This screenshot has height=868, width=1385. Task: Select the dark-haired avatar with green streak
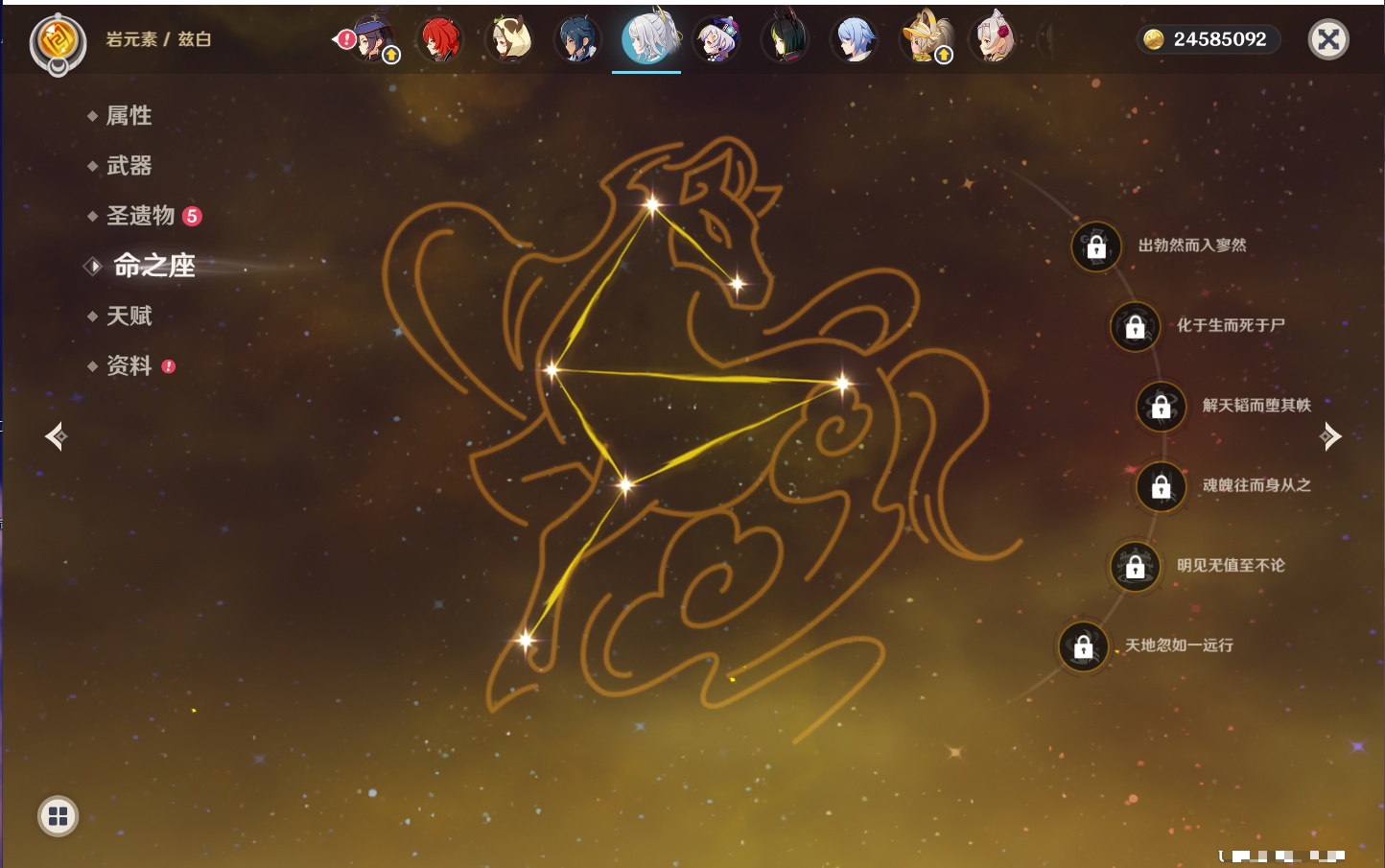(786, 39)
